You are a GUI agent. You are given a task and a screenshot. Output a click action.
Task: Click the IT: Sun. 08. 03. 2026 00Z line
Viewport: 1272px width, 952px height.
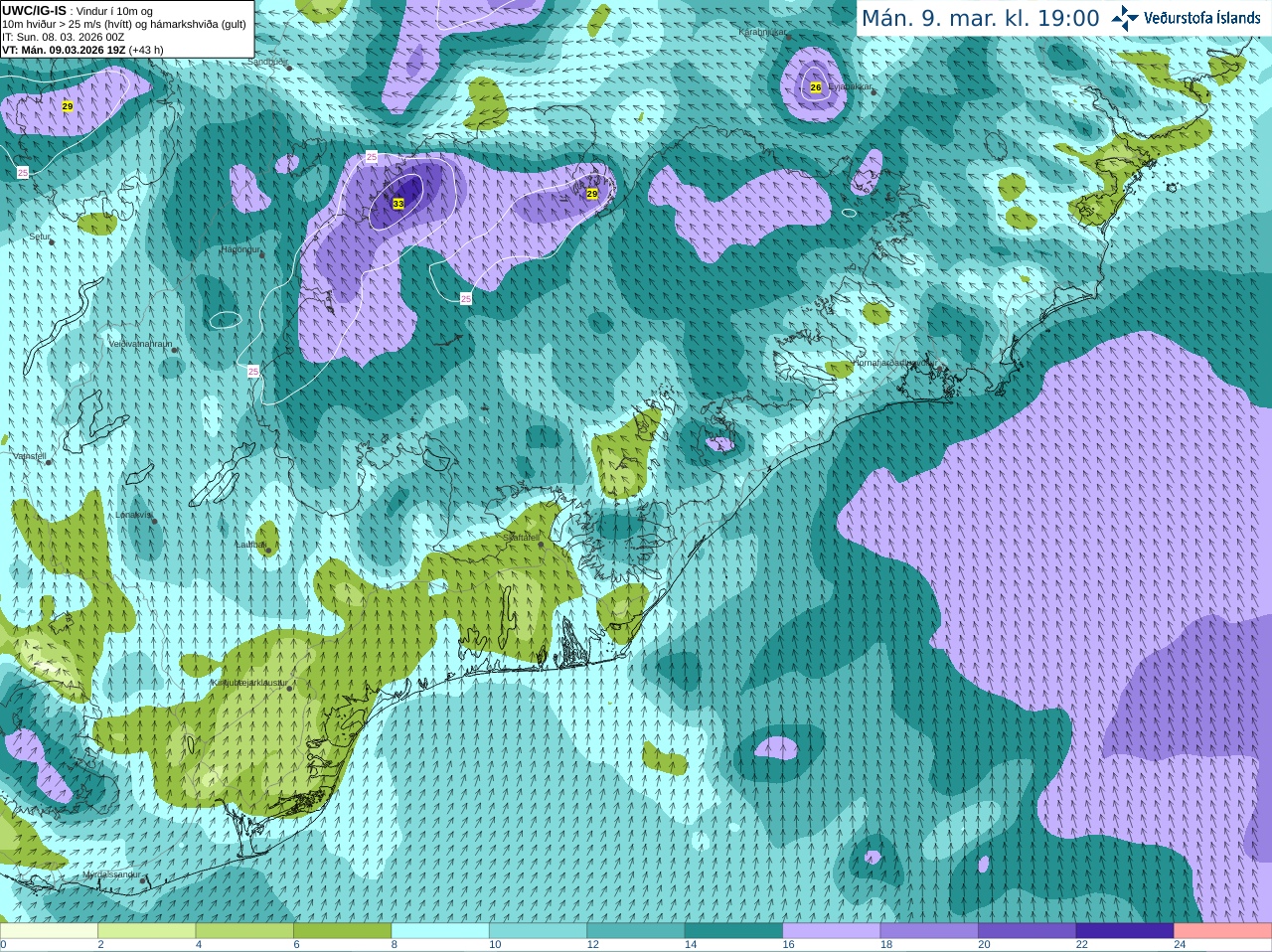(x=64, y=37)
